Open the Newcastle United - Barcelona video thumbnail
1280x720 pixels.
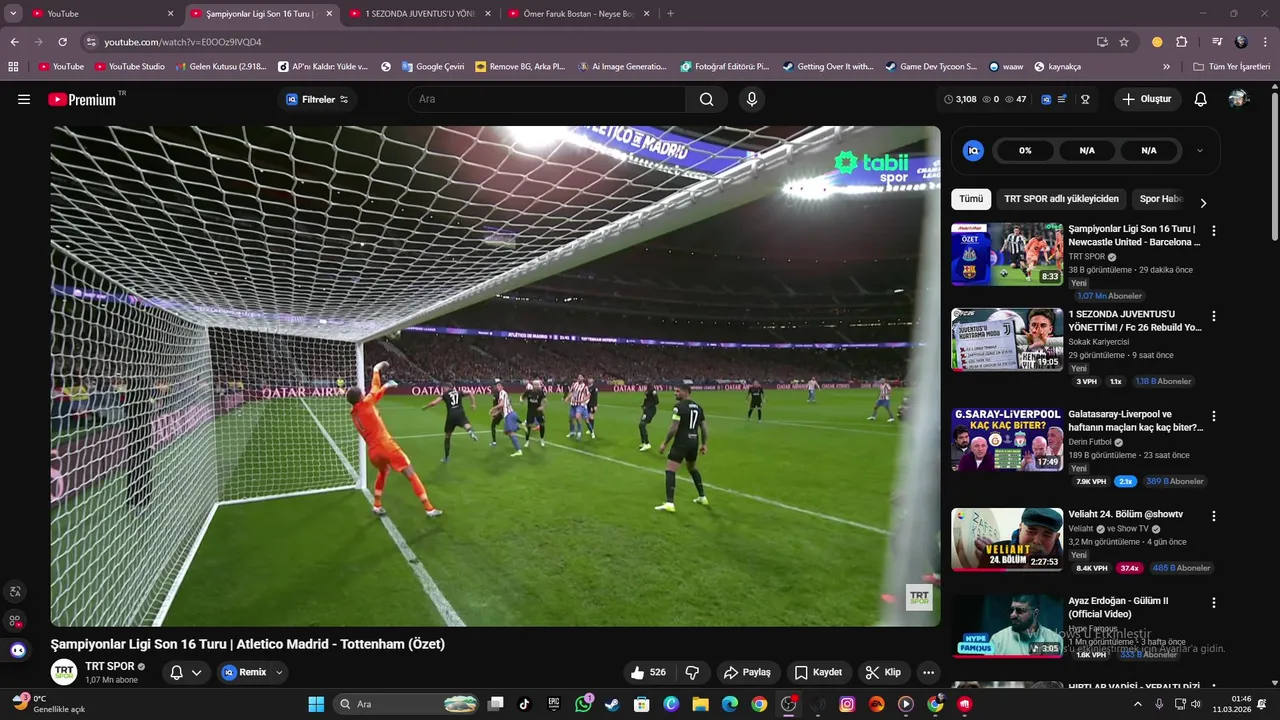tap(1007, 254)
